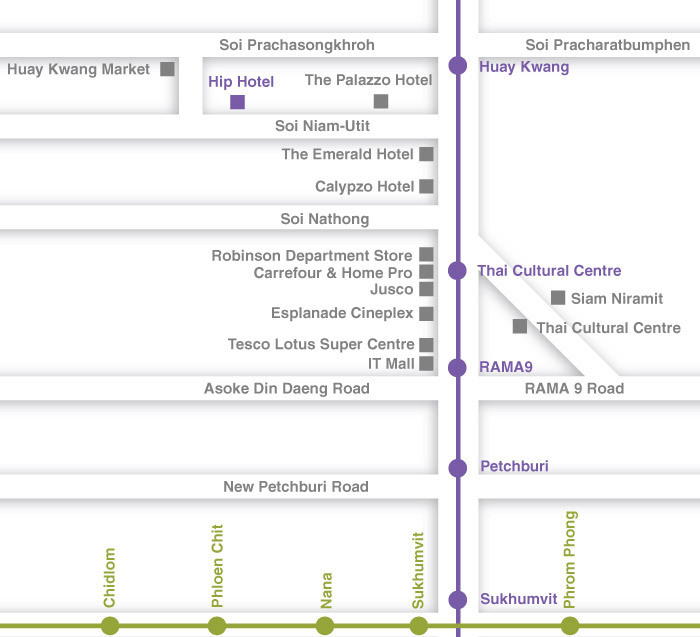Image resolution: width=700 pixels, height=637 pixels.
Task: Click the New Petchburi Road label
Action: (296, 487)
